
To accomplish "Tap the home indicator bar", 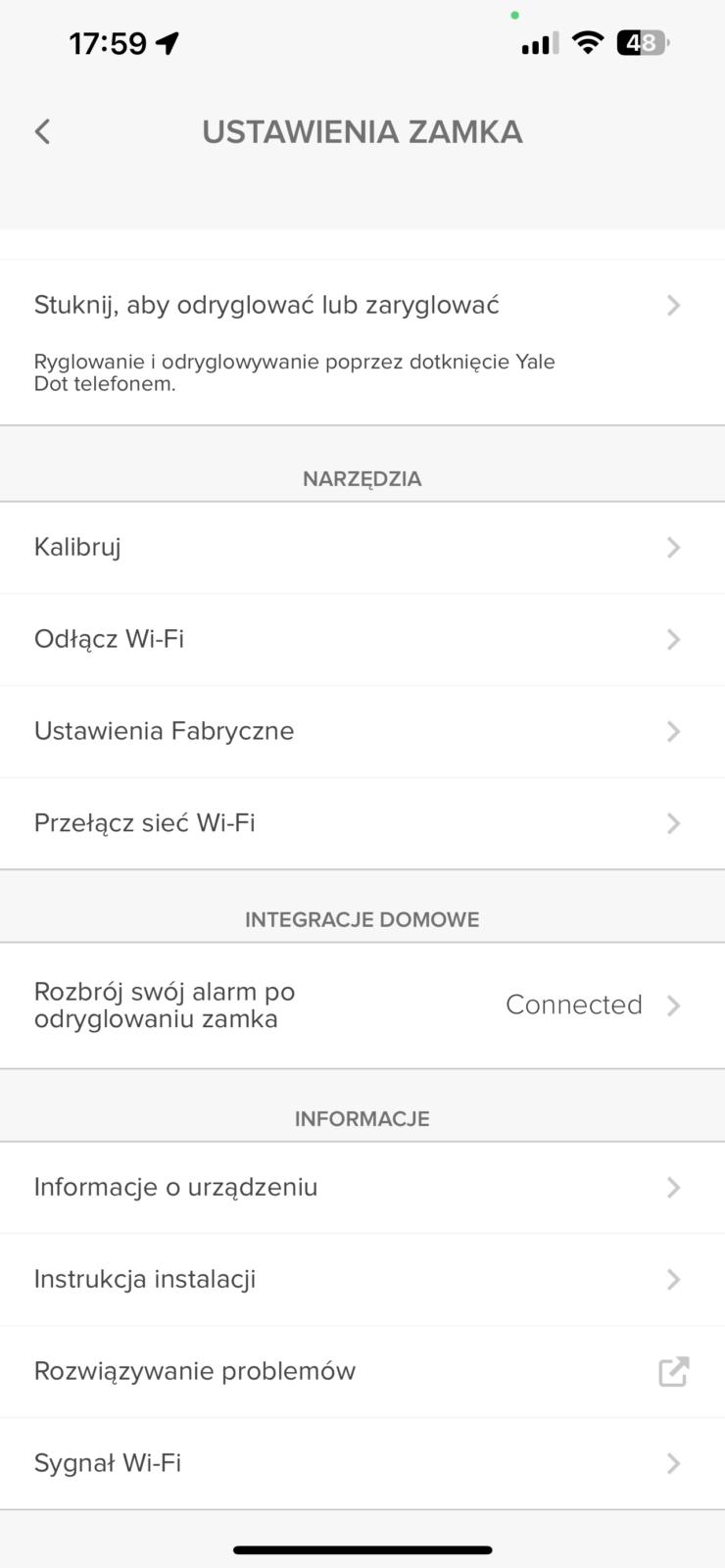I will point(362,1550).
